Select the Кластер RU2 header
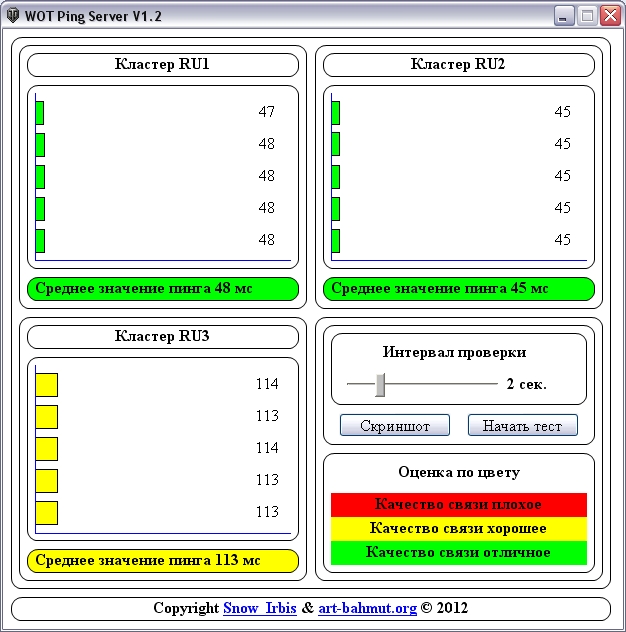The width and height of the screenshot is (626, 632). click(x=459, y=65)
